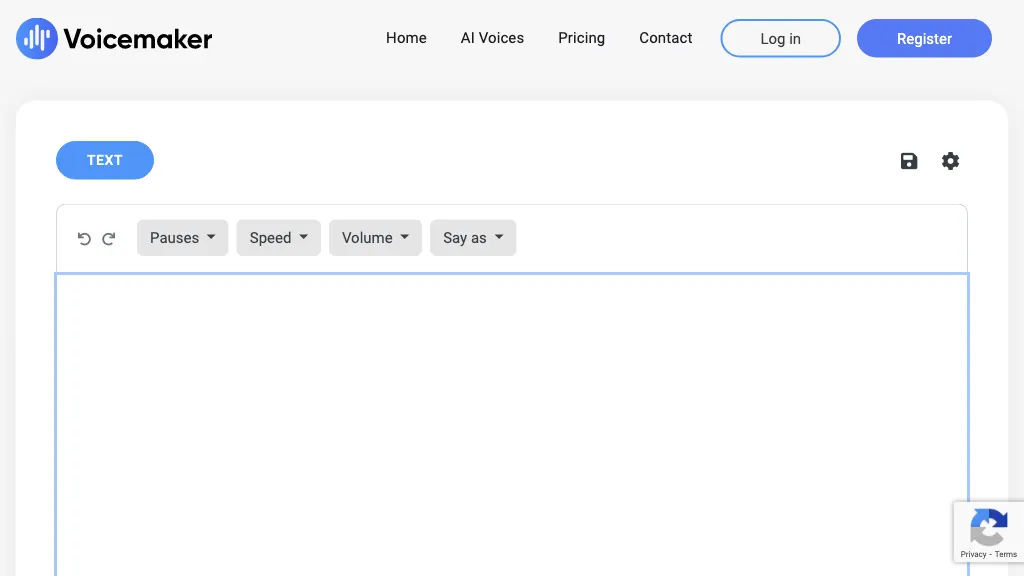Open the Say as dropdown
The height and width of the screenshot is (576, 1024).
[472, 238]
